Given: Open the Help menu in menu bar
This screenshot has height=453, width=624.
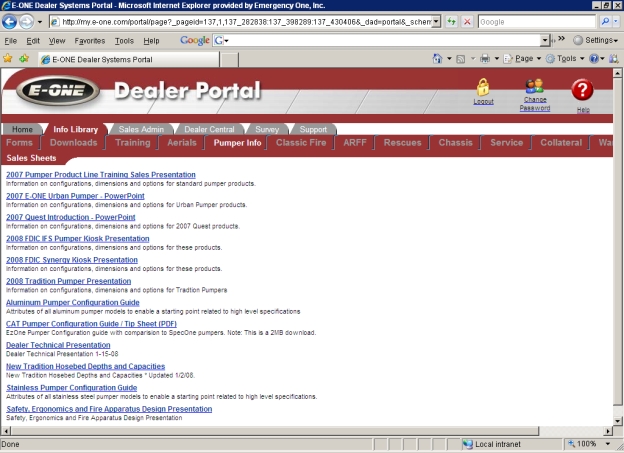Looking at the screenshot, I should [151, 41].
